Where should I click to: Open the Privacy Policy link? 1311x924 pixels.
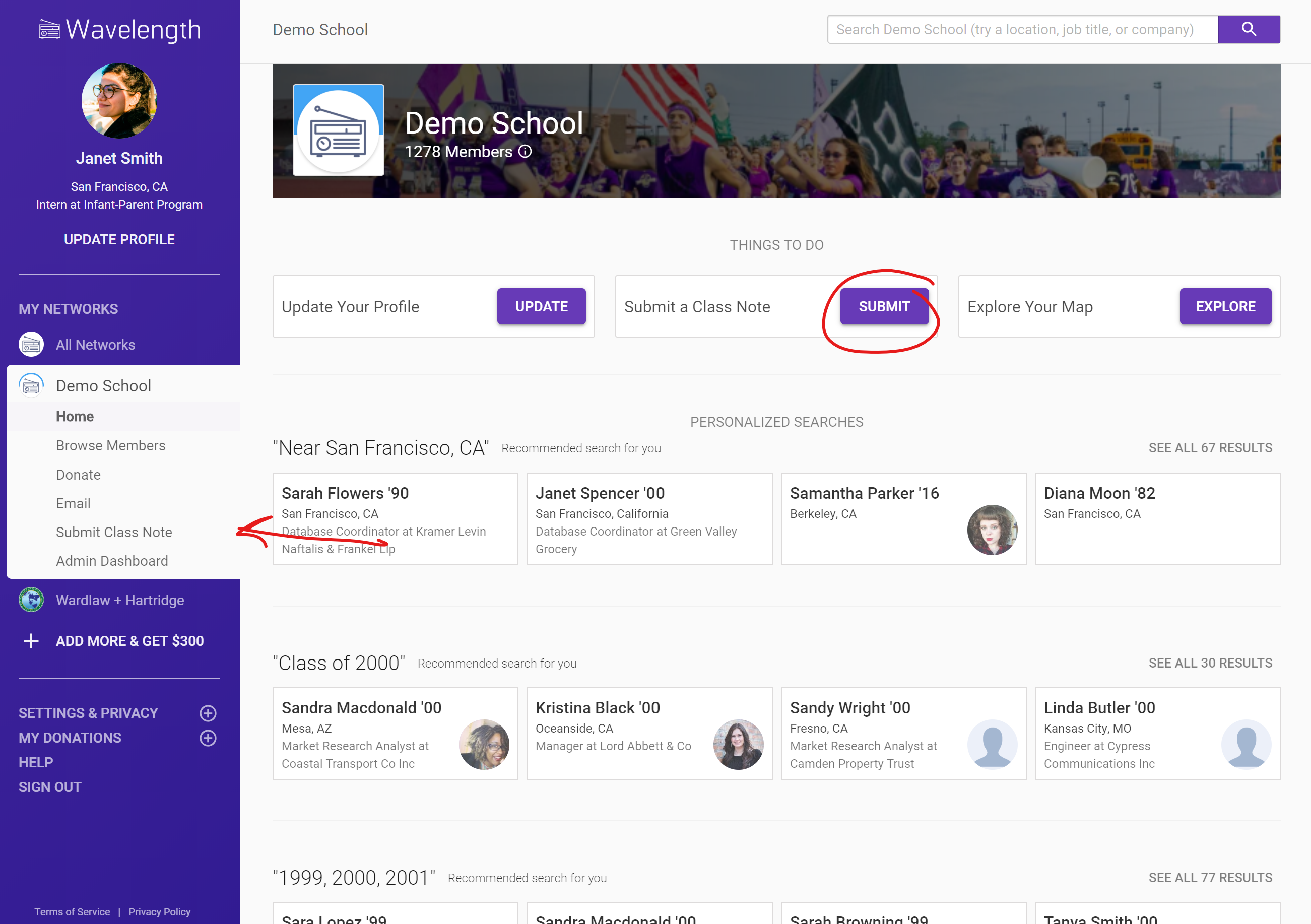click(159, 911)
